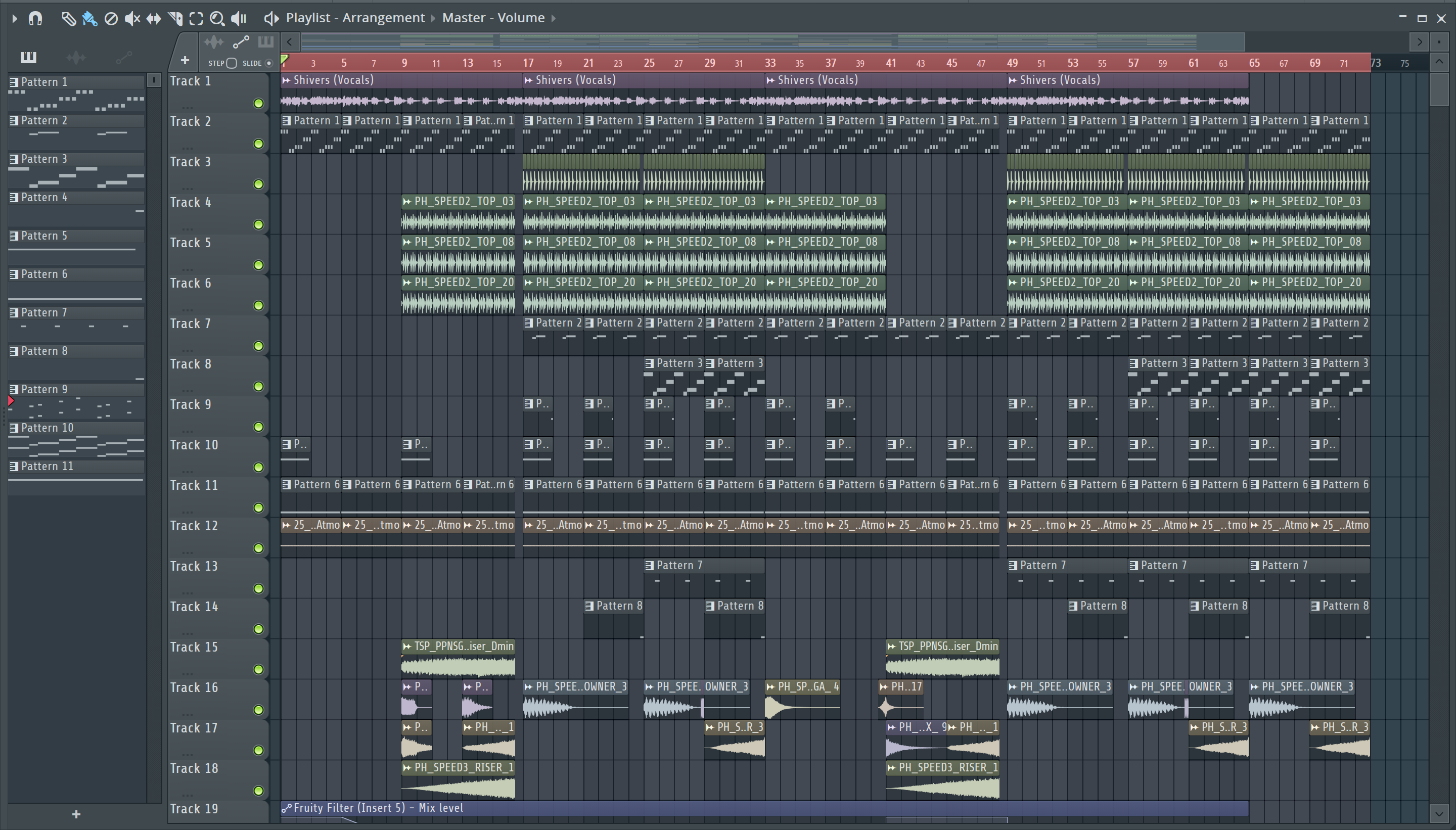The height and width of the screenshot is (830, 1456).
Task: Click the Track 19 header label
Action: pyautogui.click(x=194, y=809)
